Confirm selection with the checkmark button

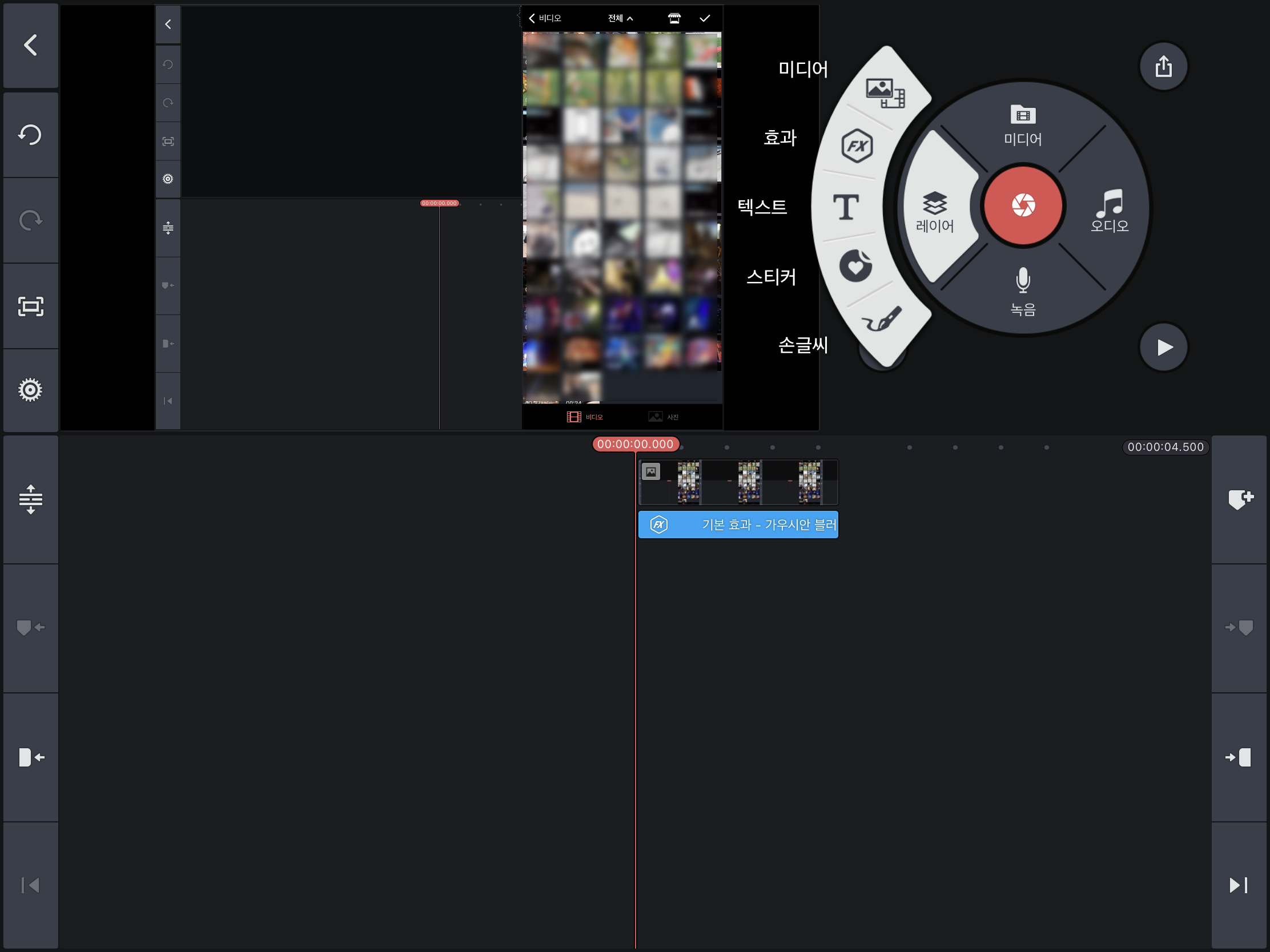pyautogui.click(x=705, y=18)
